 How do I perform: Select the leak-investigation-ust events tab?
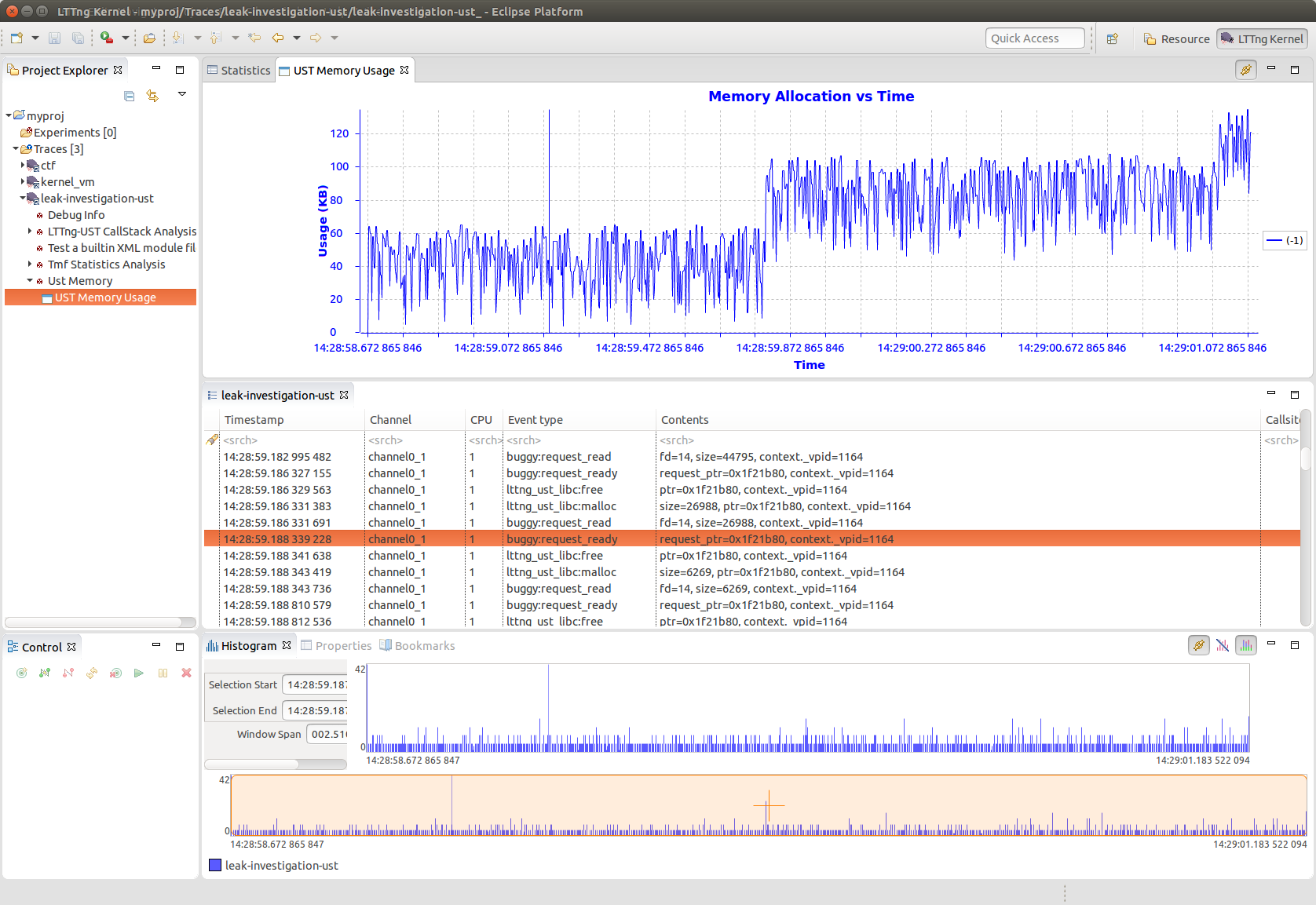[x=278, y=395]
